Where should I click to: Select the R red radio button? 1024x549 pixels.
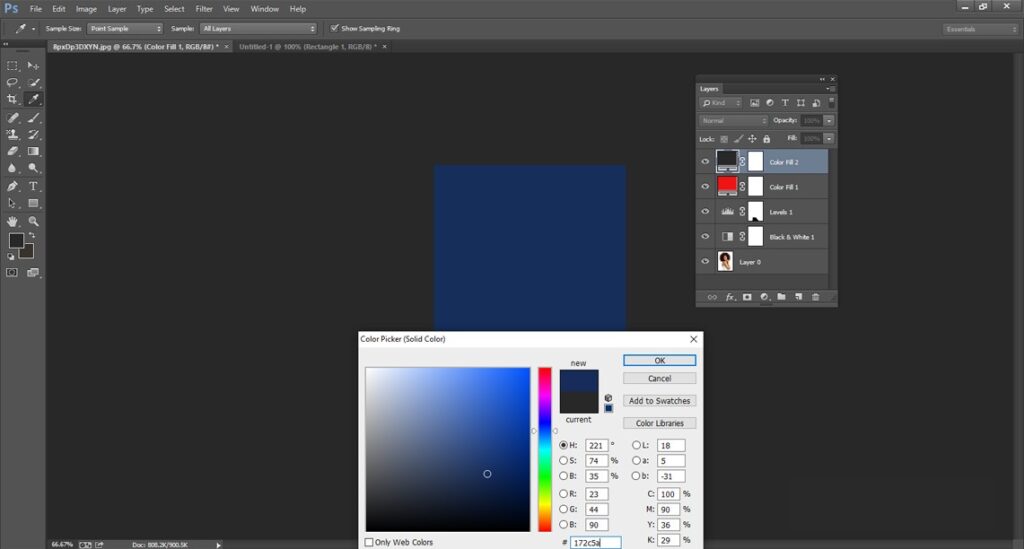click(564, 494)
